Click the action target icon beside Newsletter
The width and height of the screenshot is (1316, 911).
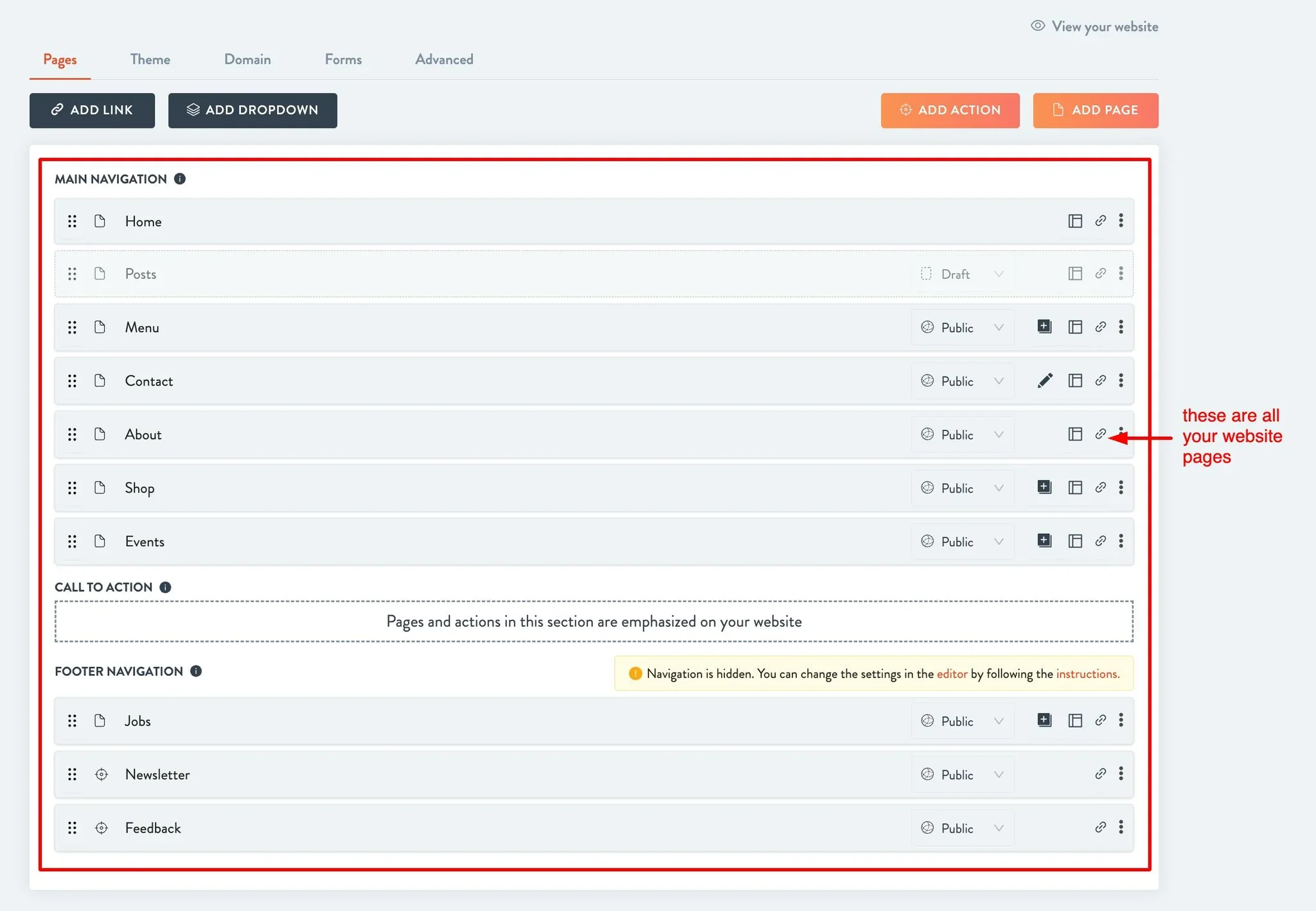click(102, 774)
